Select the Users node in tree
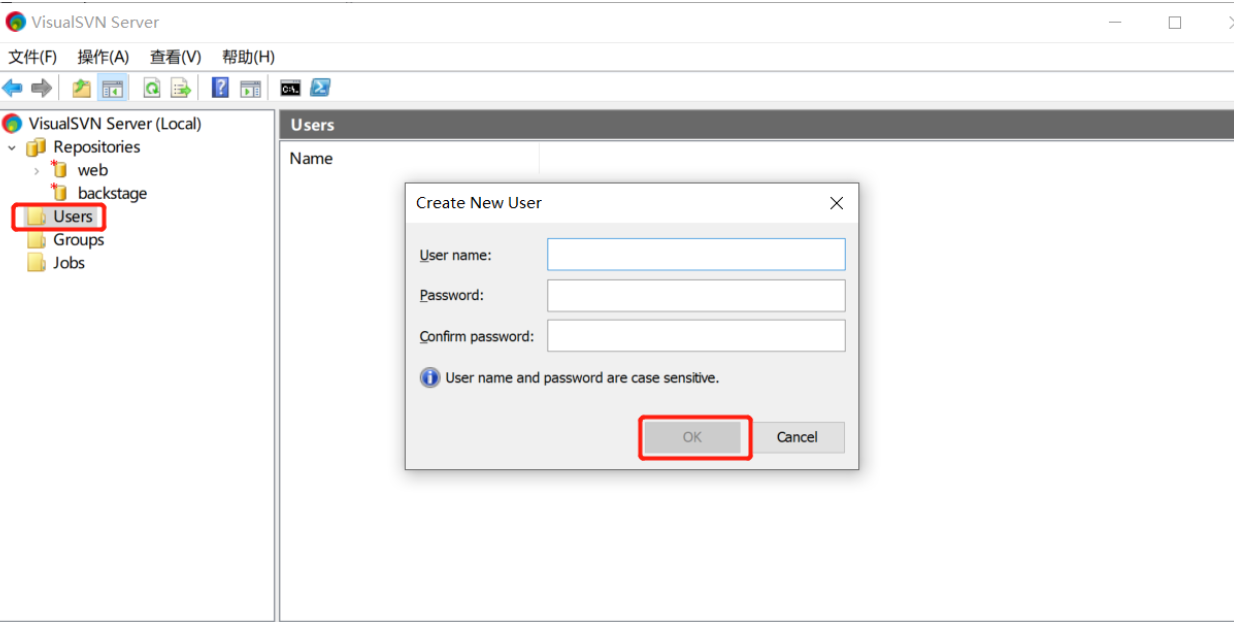The width and height of the screenshot is (1234, 622). (72, 216)
